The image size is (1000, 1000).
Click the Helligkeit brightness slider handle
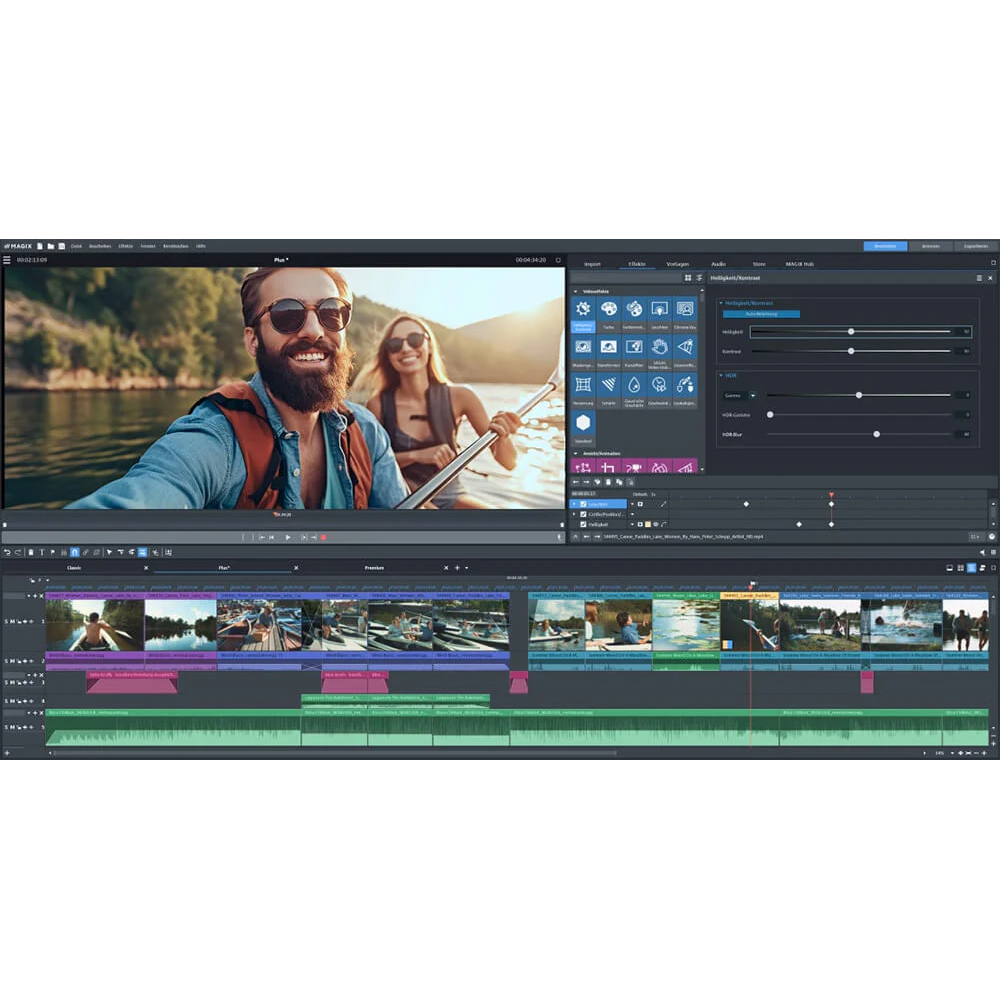851,332
